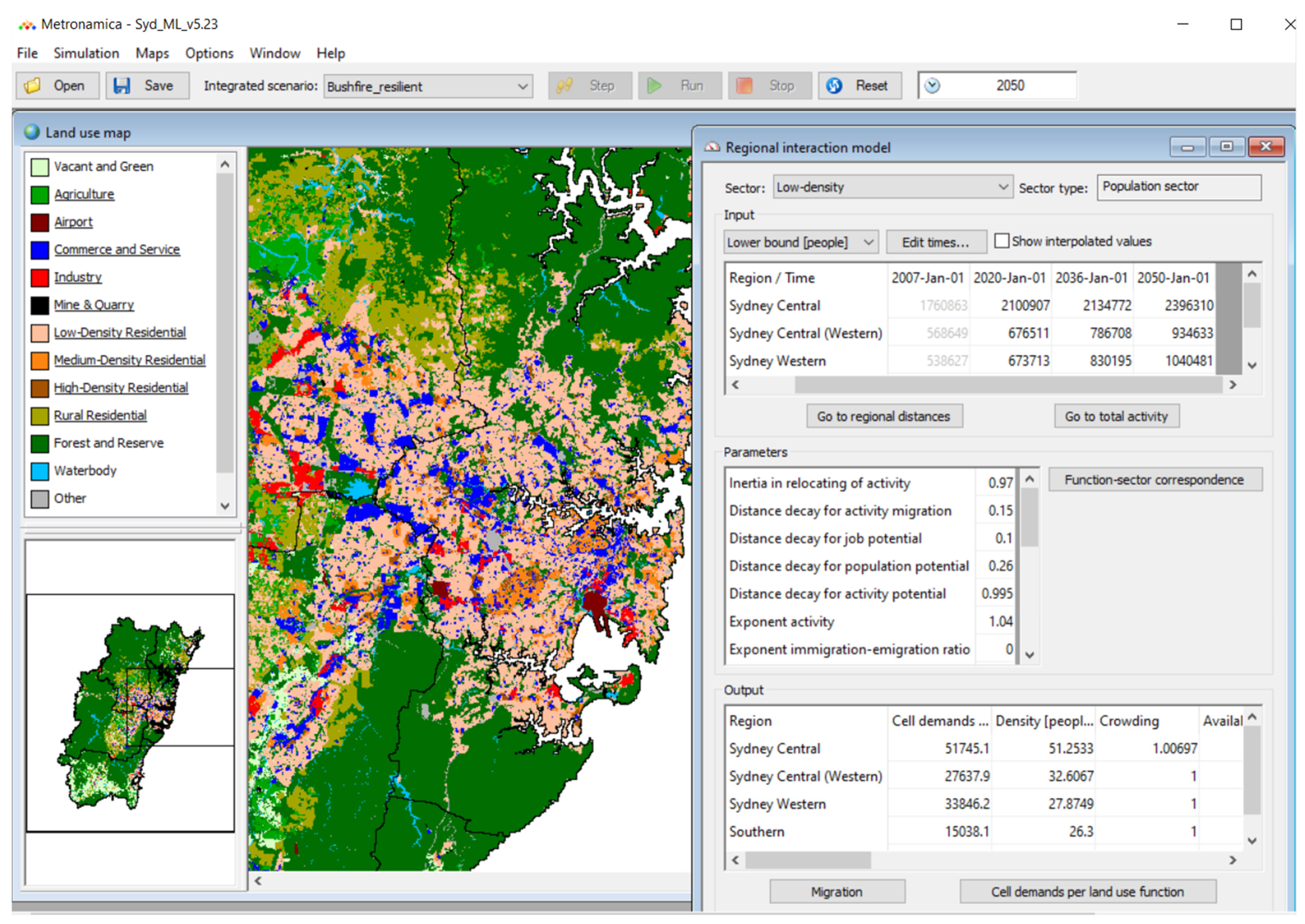Click the clock icon beside year 2050
Screen dimensions: 1305x924
point(932,85)
